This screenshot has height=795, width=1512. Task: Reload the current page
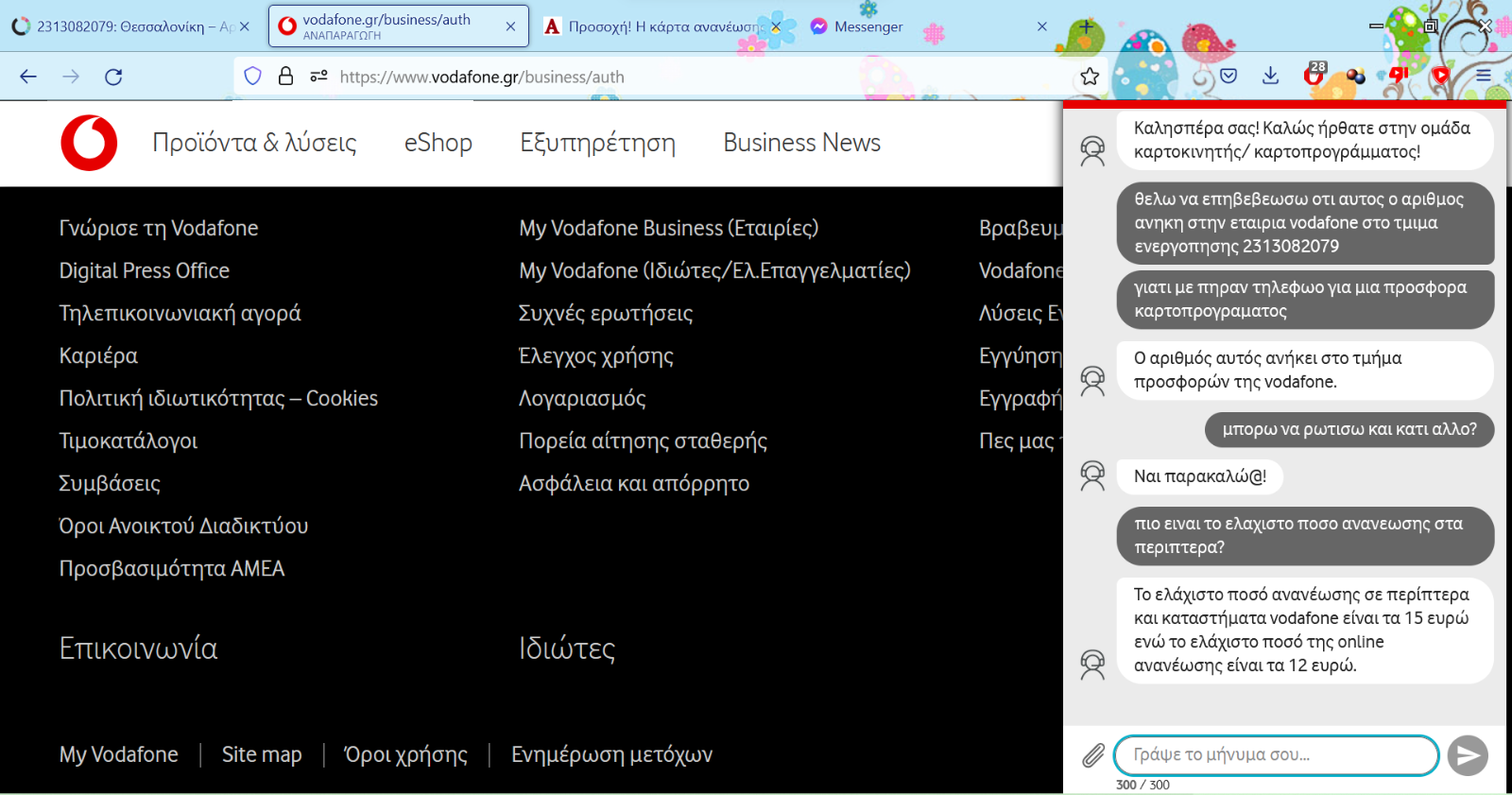113,77
